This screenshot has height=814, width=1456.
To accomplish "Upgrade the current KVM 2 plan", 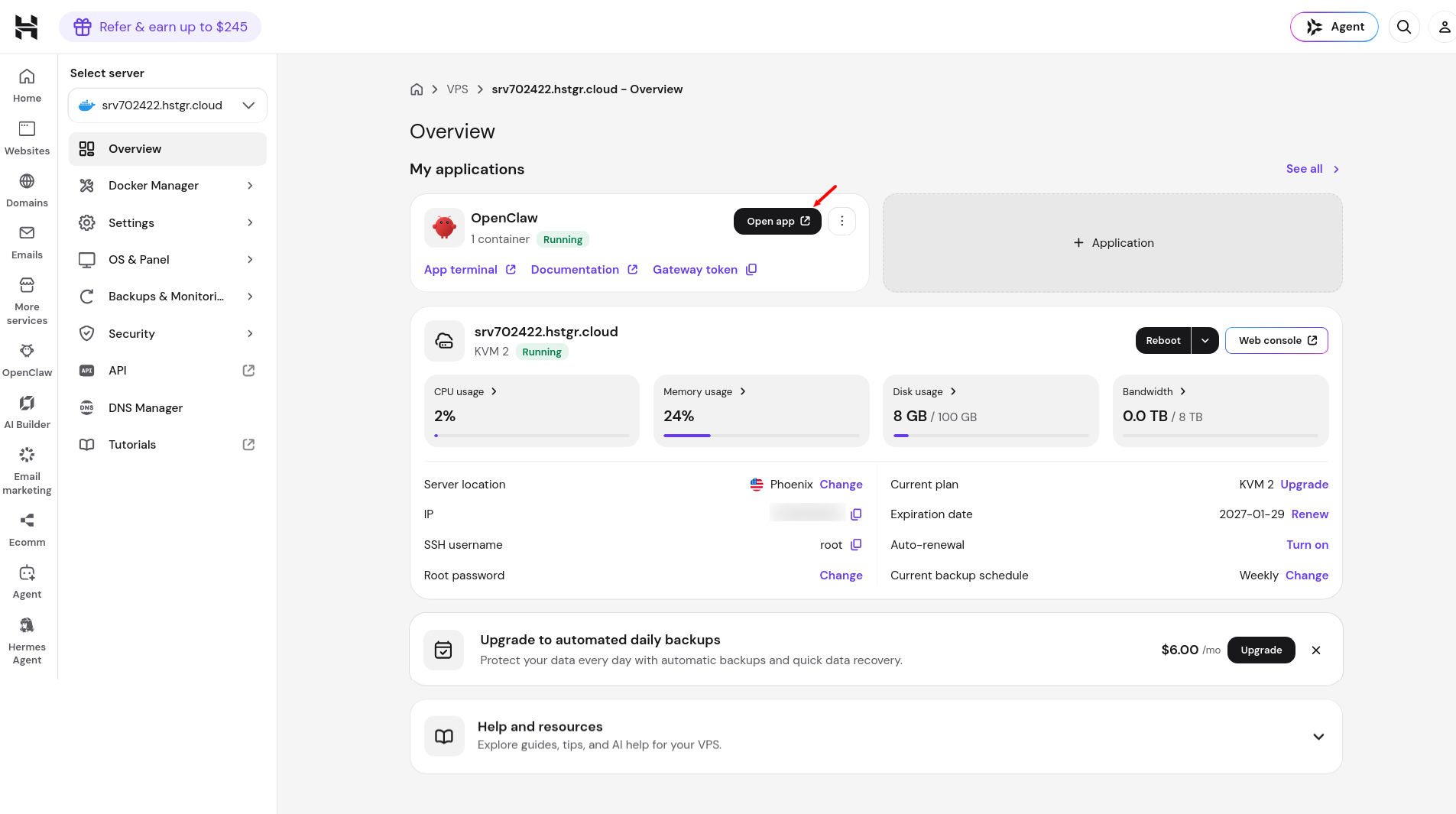I will pyautogui.click(x=1304, y=485).
